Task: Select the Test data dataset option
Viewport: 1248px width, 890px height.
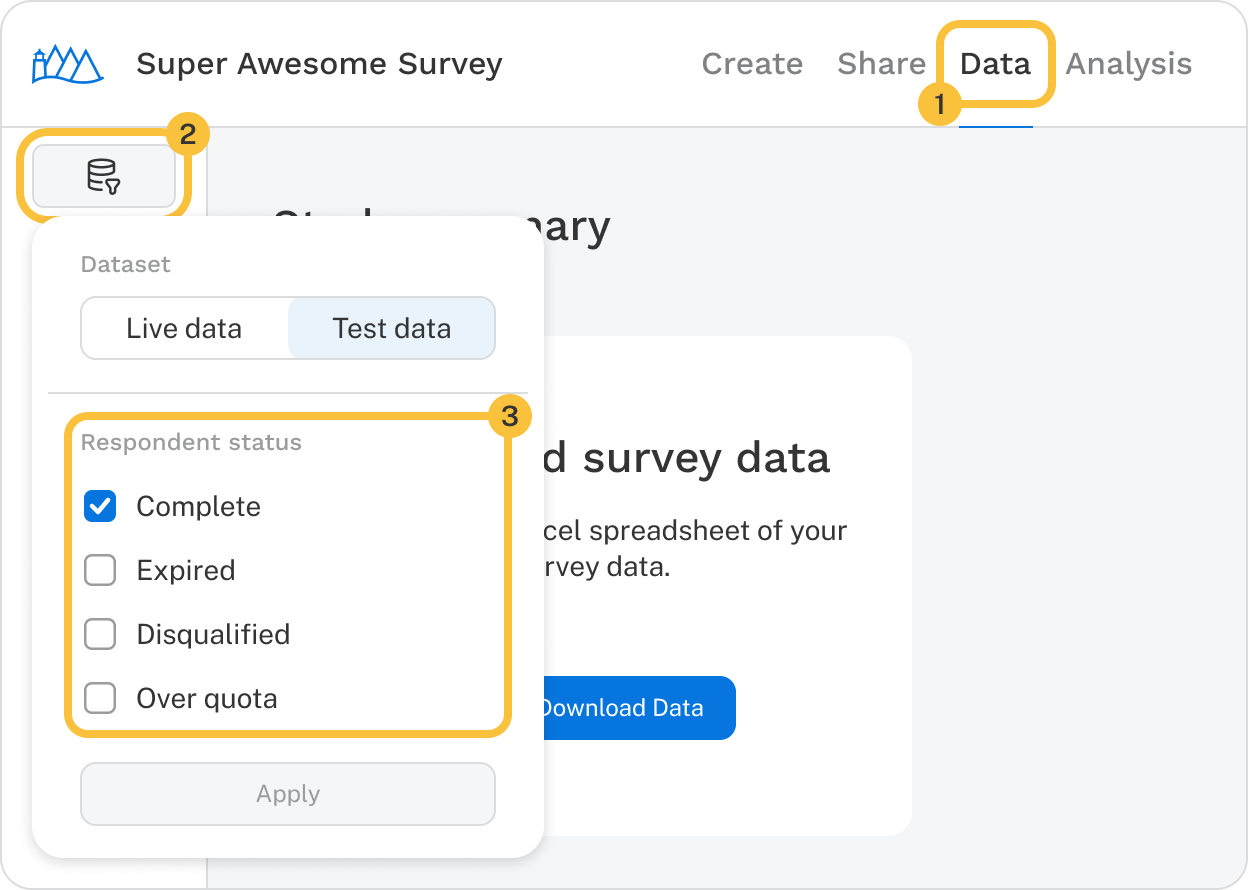Action: coord(391,328)
